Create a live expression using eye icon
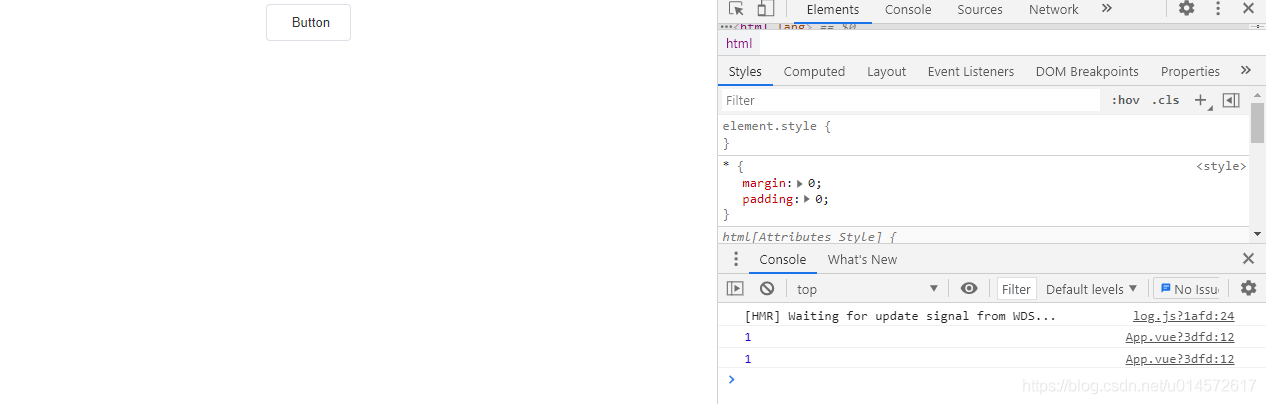The width and height of the screenshot is (1266, 404). point(969,289)
